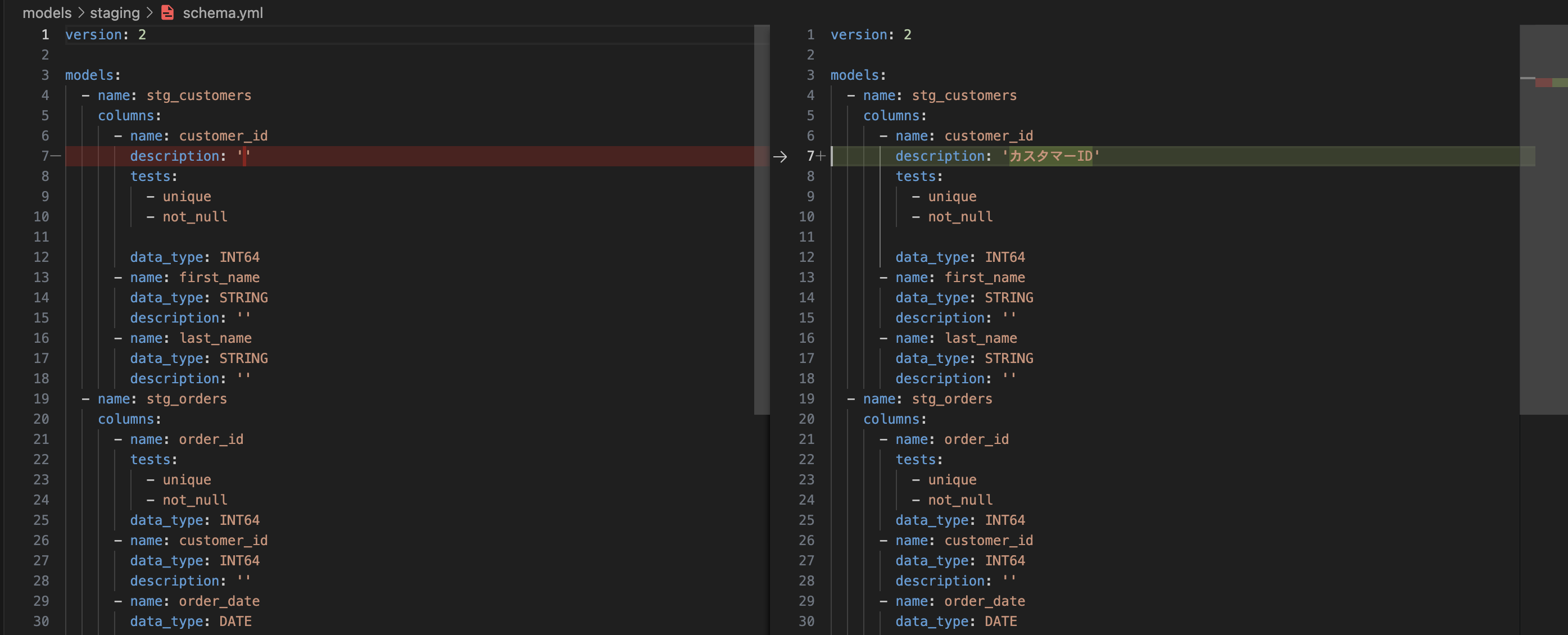Click 'STRING' on left line 14
This screenshot has width=1568, height=635.
pos(243,298)
